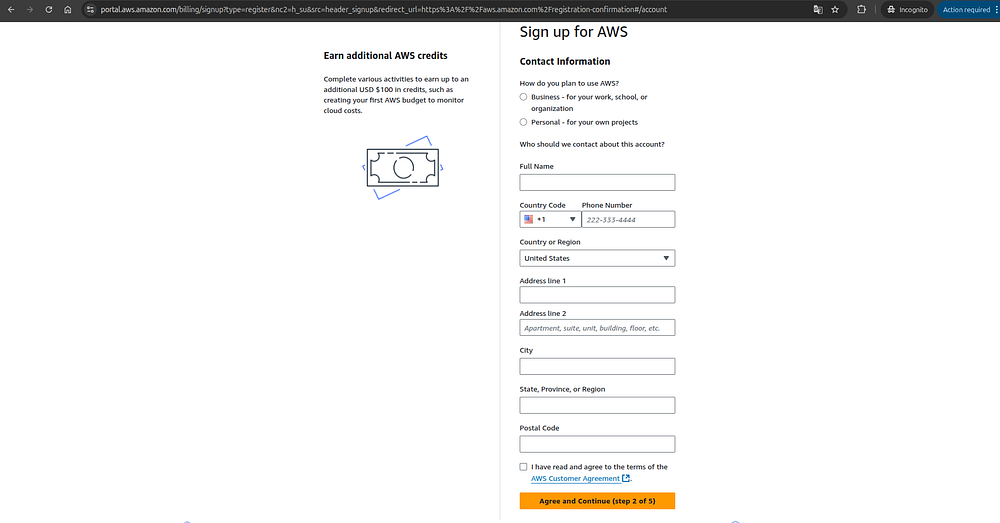Open the Country Code +1 dropdown

(x=548, y=219)
